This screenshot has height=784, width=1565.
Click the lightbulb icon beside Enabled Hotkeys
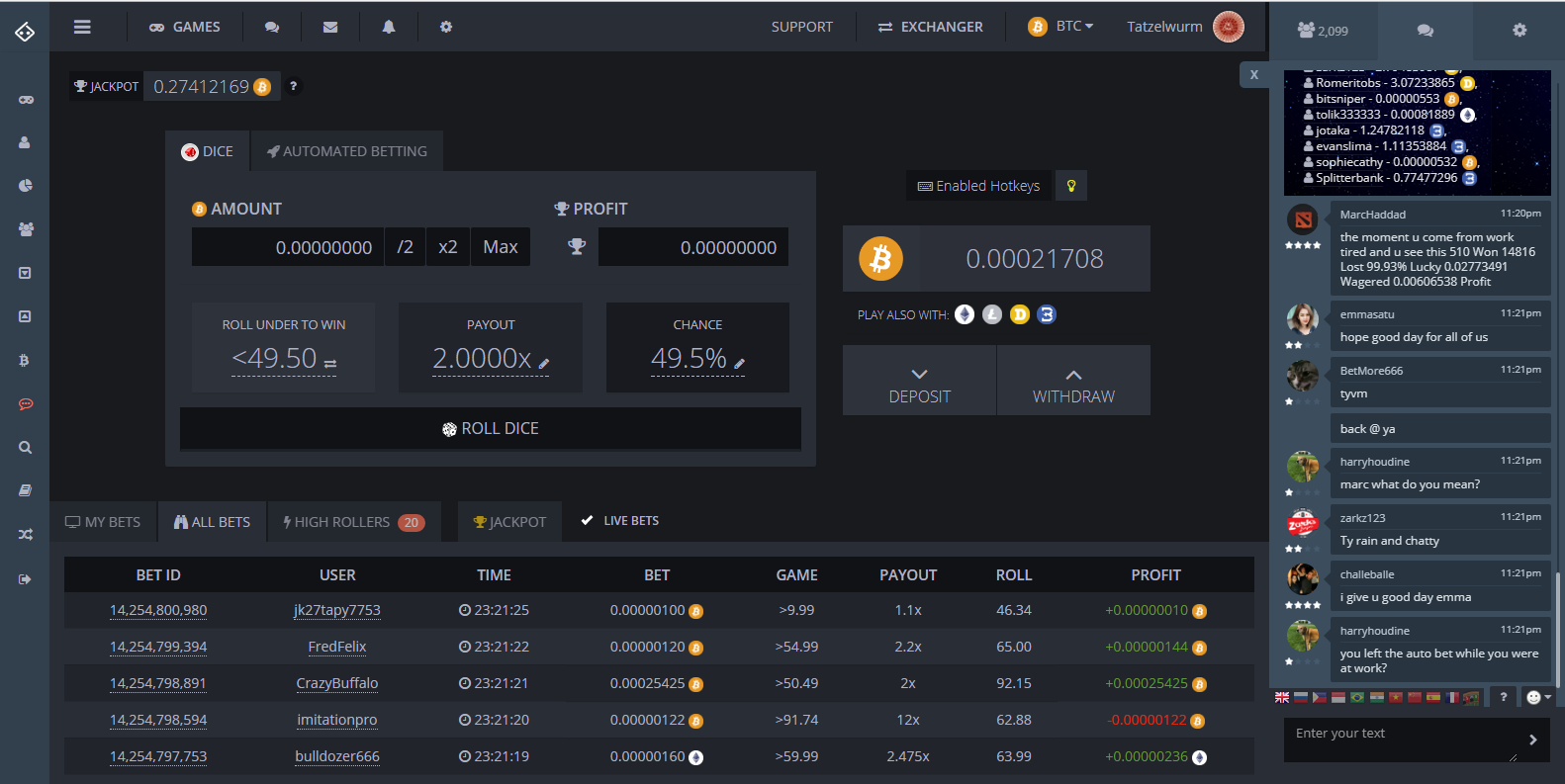[1070, 186]
